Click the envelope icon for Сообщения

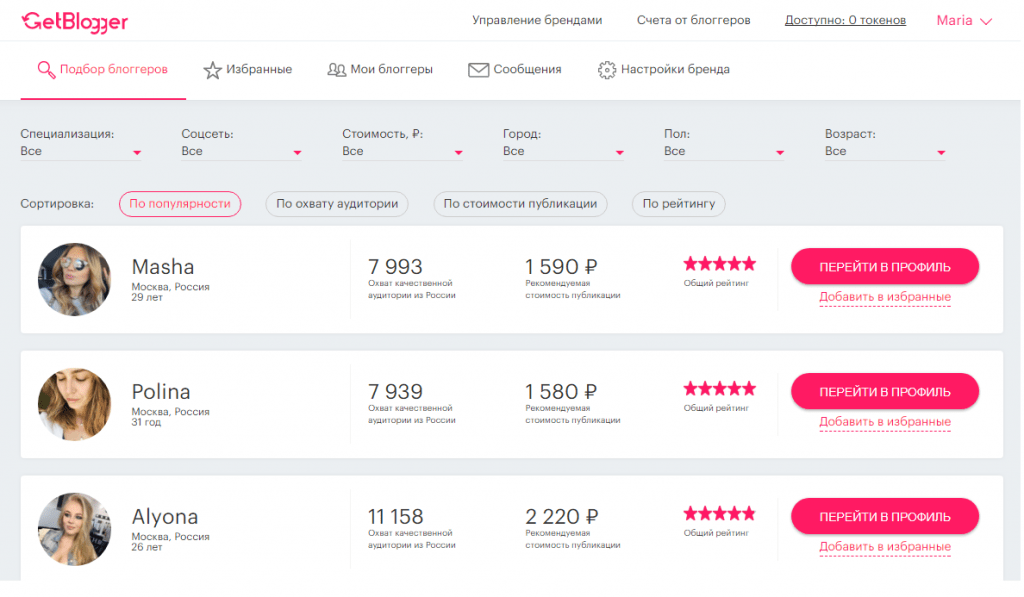point(478,70)
